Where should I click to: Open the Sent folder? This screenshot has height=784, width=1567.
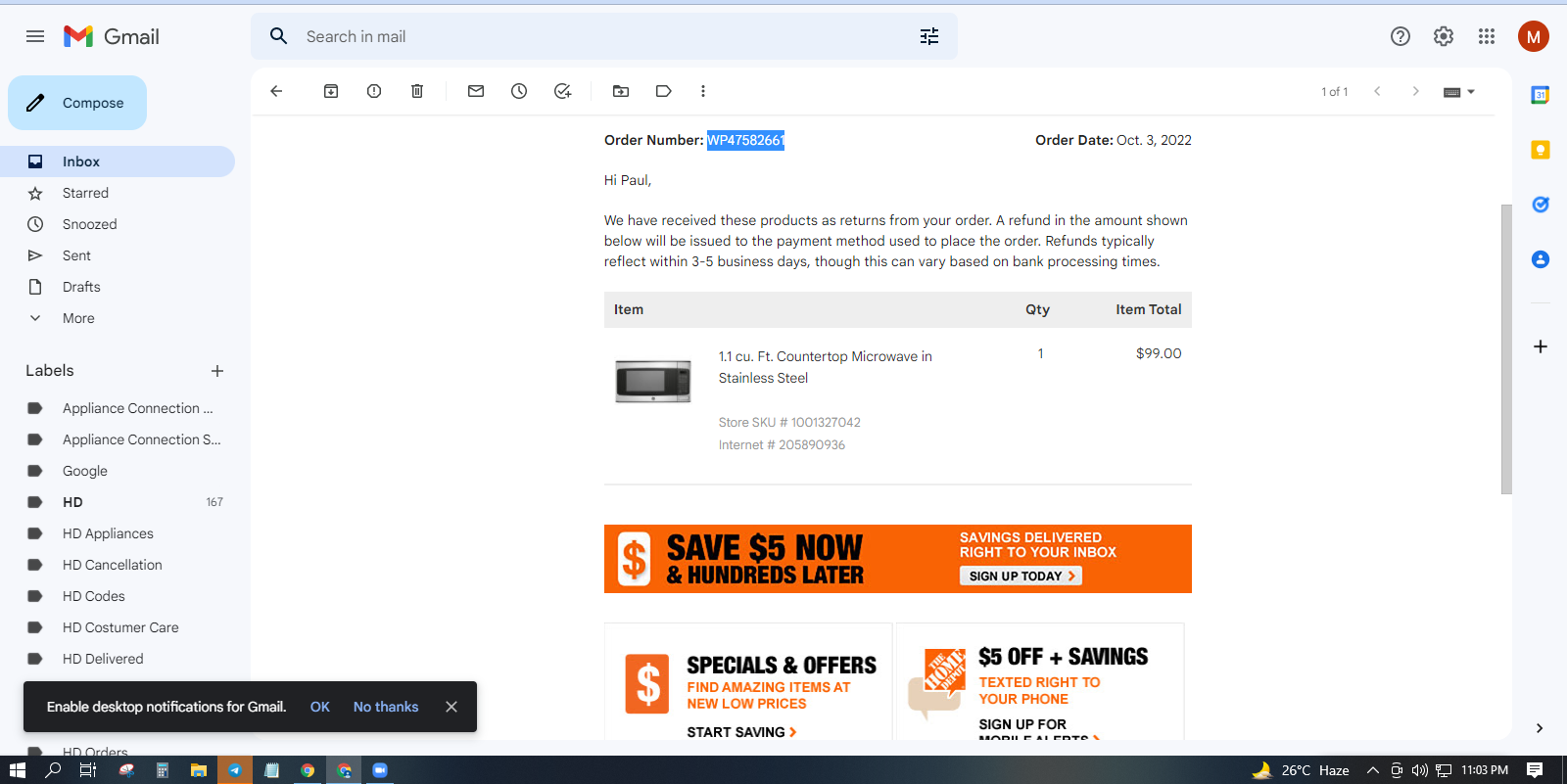118,255
